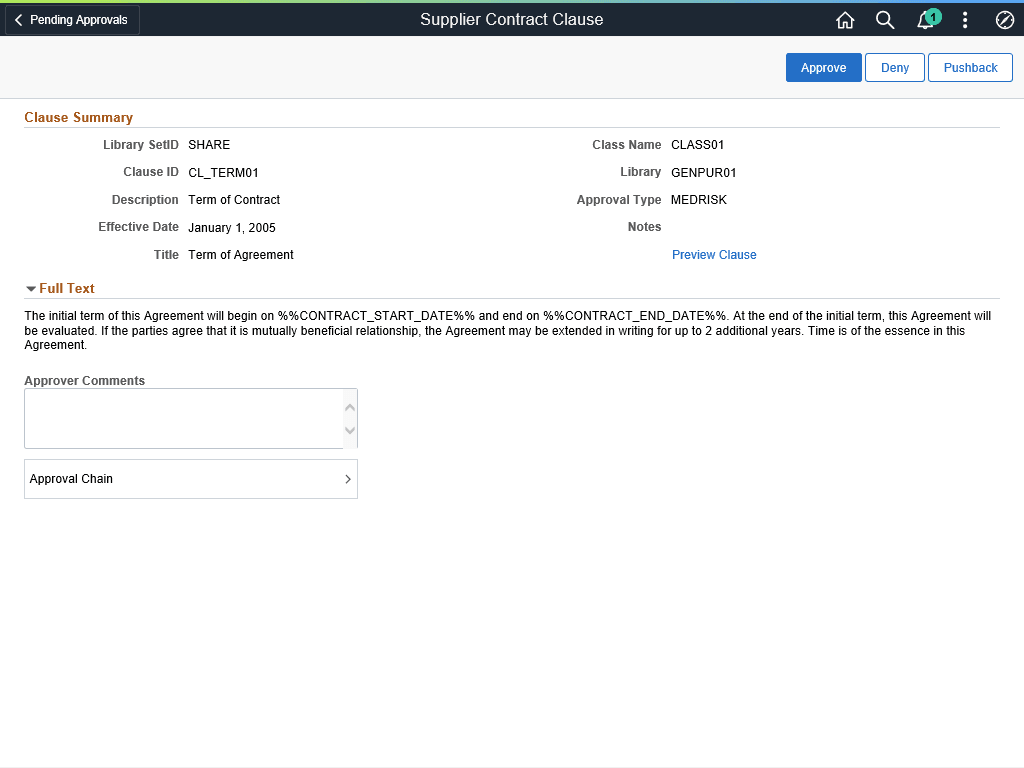Screen dimensions: 1024x768
Task: Click the back arrow chevron in the banner
Action: pos(17,19)
